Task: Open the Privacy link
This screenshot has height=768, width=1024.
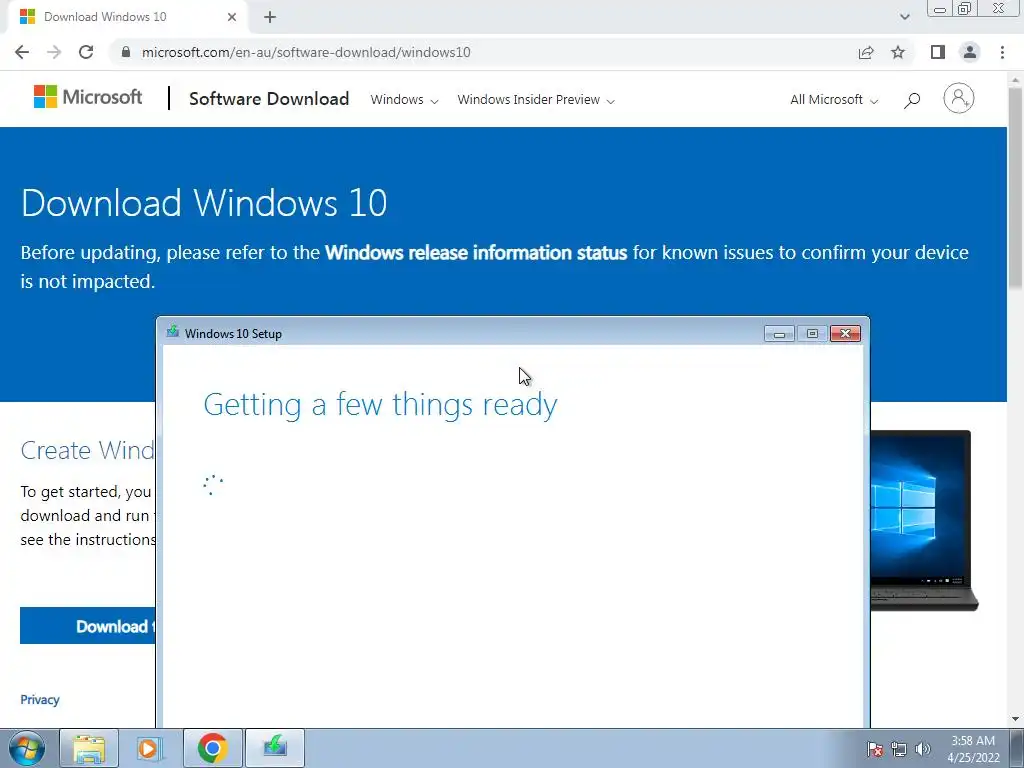Action: point(40,699)
